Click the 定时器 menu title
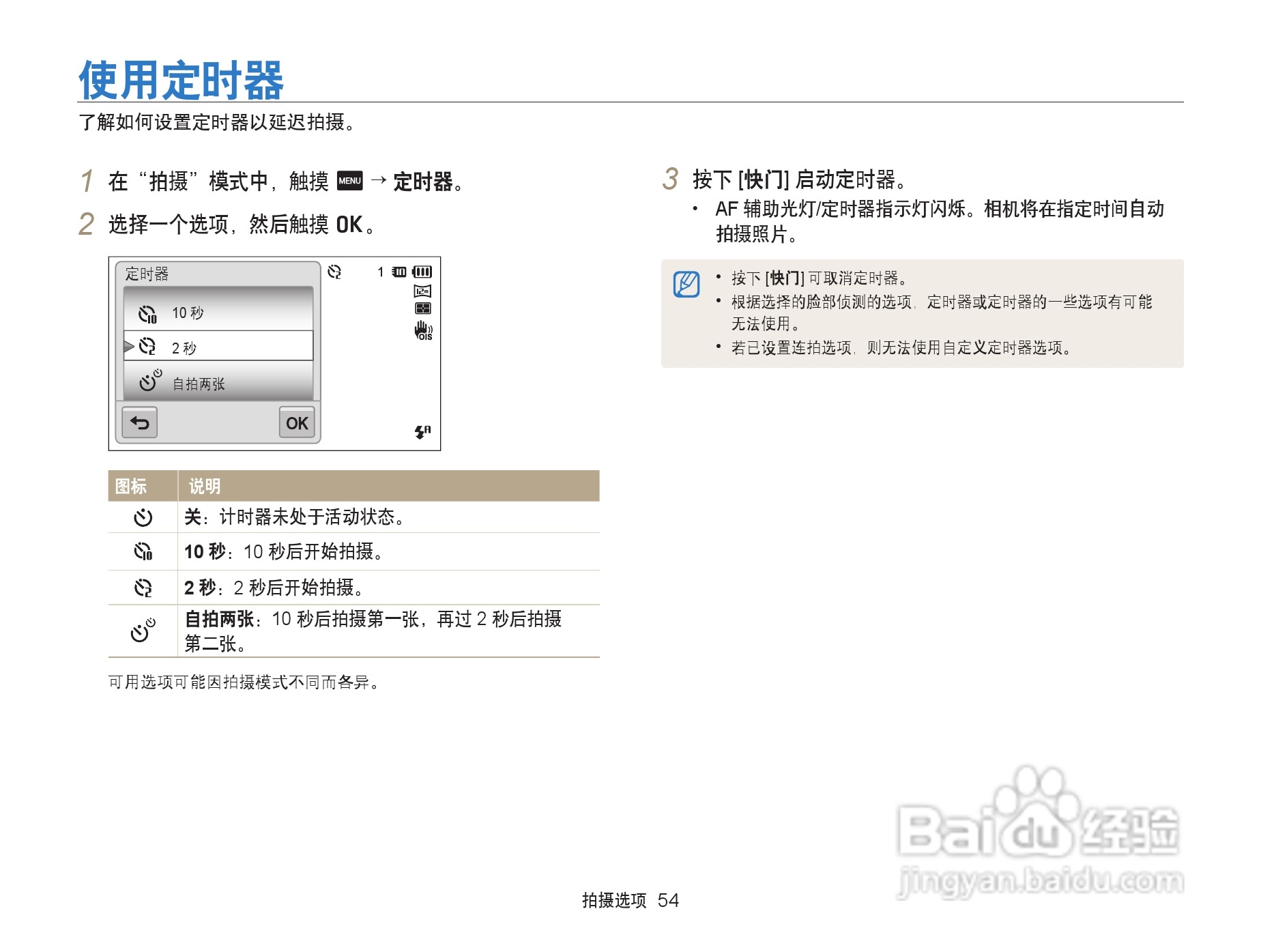This screenshot has width=1261, height=952. tap(147, 274)
